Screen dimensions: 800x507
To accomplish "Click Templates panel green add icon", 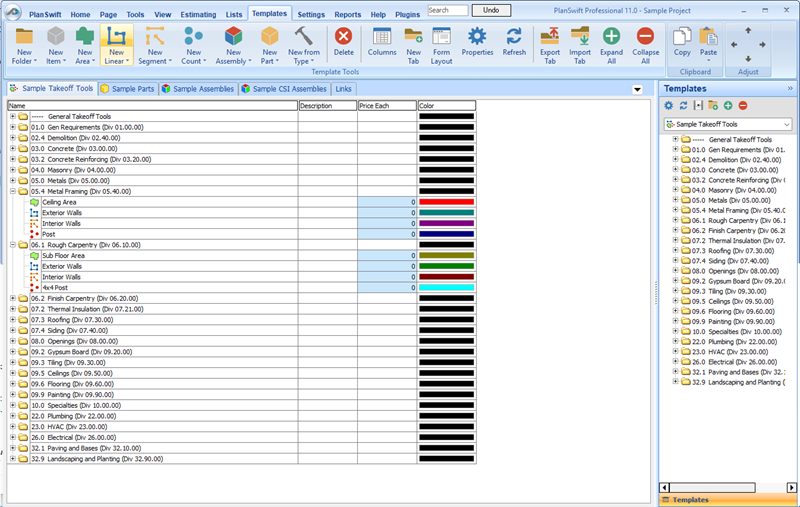I will click(728, 106).
